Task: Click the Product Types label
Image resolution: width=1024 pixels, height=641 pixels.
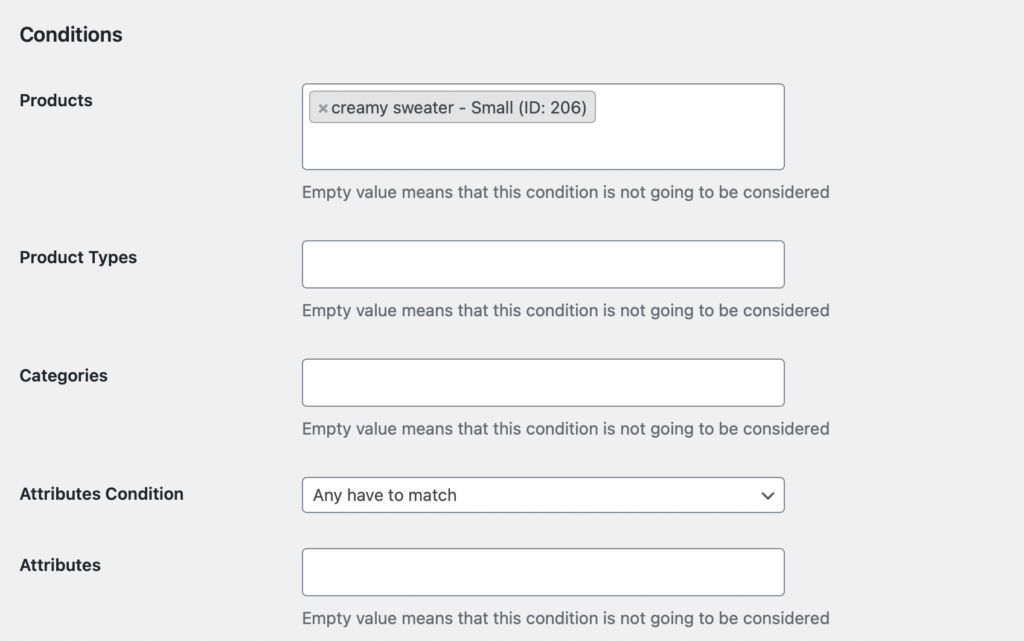Action: click(x=78, y=257)
